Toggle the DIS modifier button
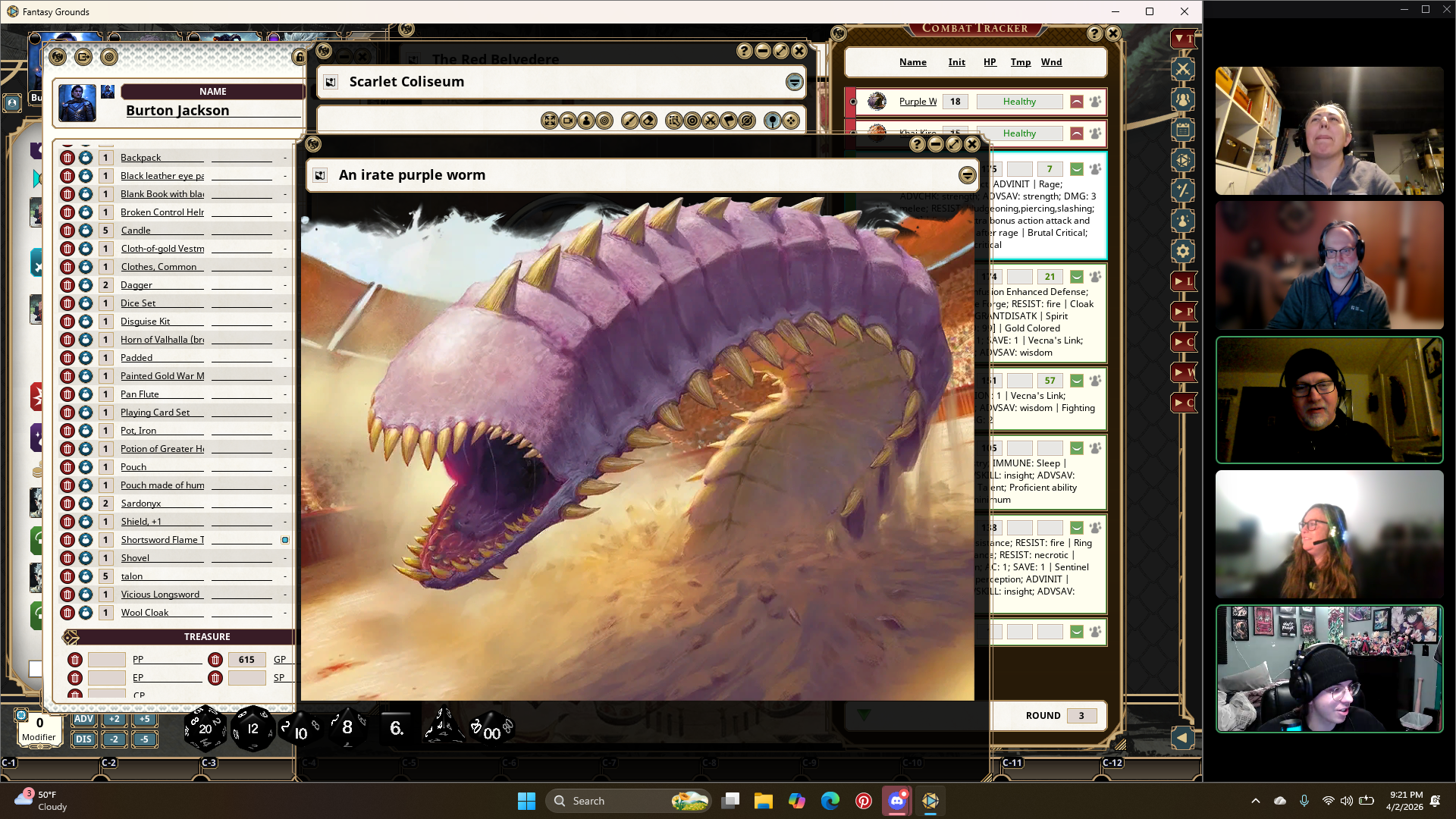Screen dimensions: 1456x819 pos(83,739)
